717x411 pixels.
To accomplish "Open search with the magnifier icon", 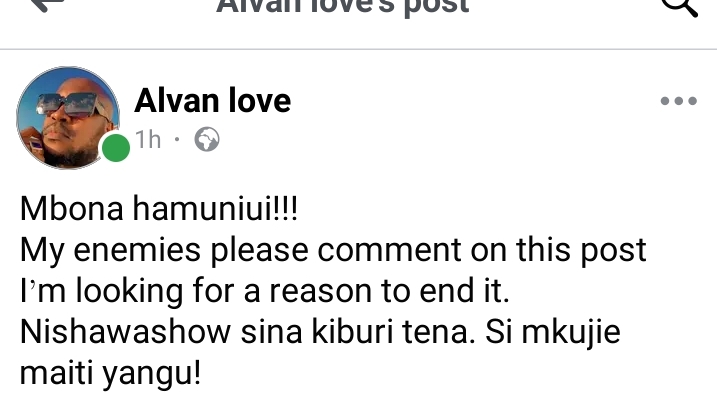I will (x=680, y=6).
